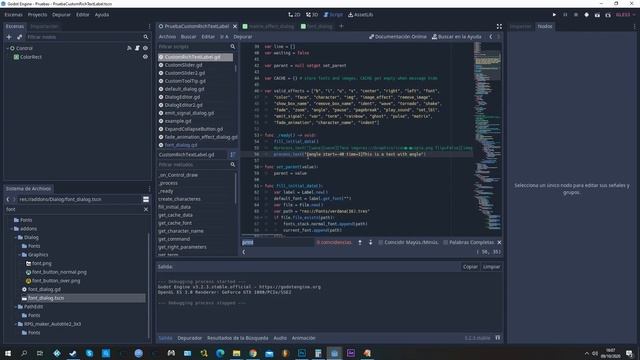Open example.gd script
The image size is (640, 360).
tap(178, 121)
